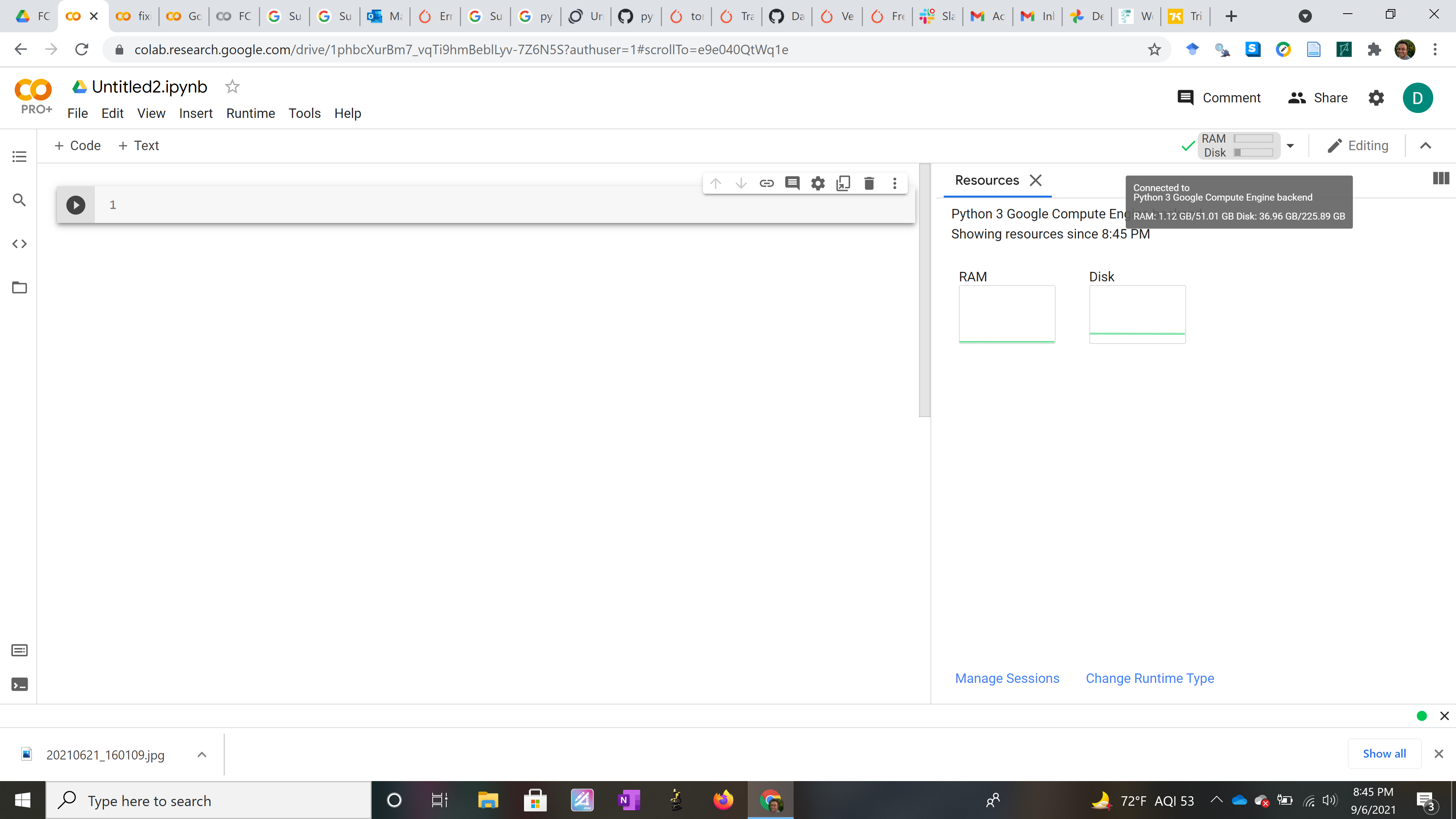Open the table of contents sidebar icon
The height and width of the screenshot is (819, 1456).
click(19, 157)
